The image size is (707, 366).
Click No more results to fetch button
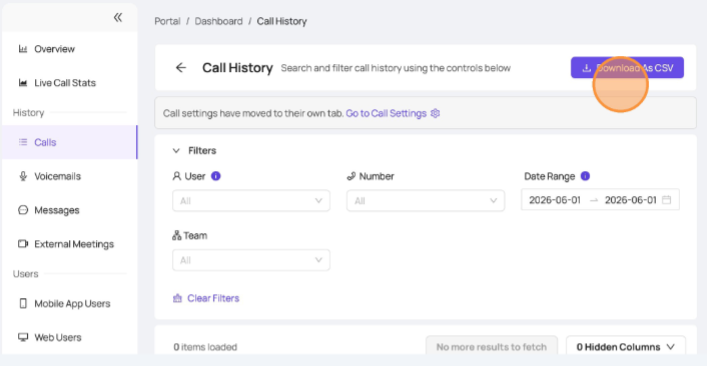click(491, 347)
